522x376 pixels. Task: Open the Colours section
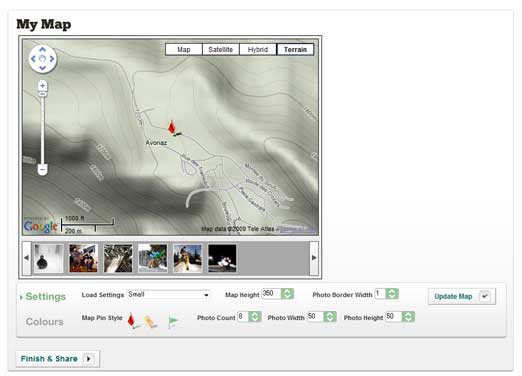[x=44, y=322]
